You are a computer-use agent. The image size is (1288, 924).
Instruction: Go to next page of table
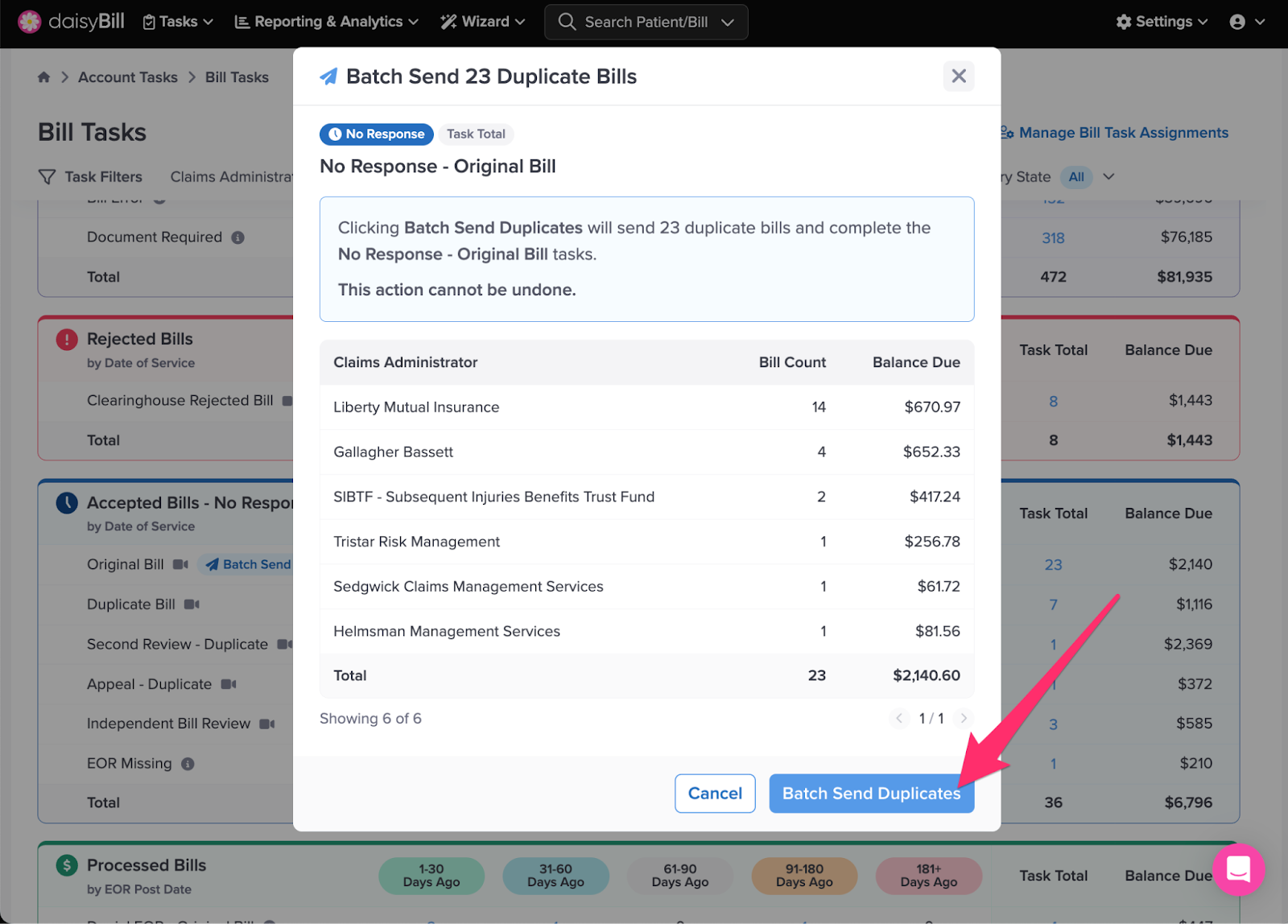(963, 718)
